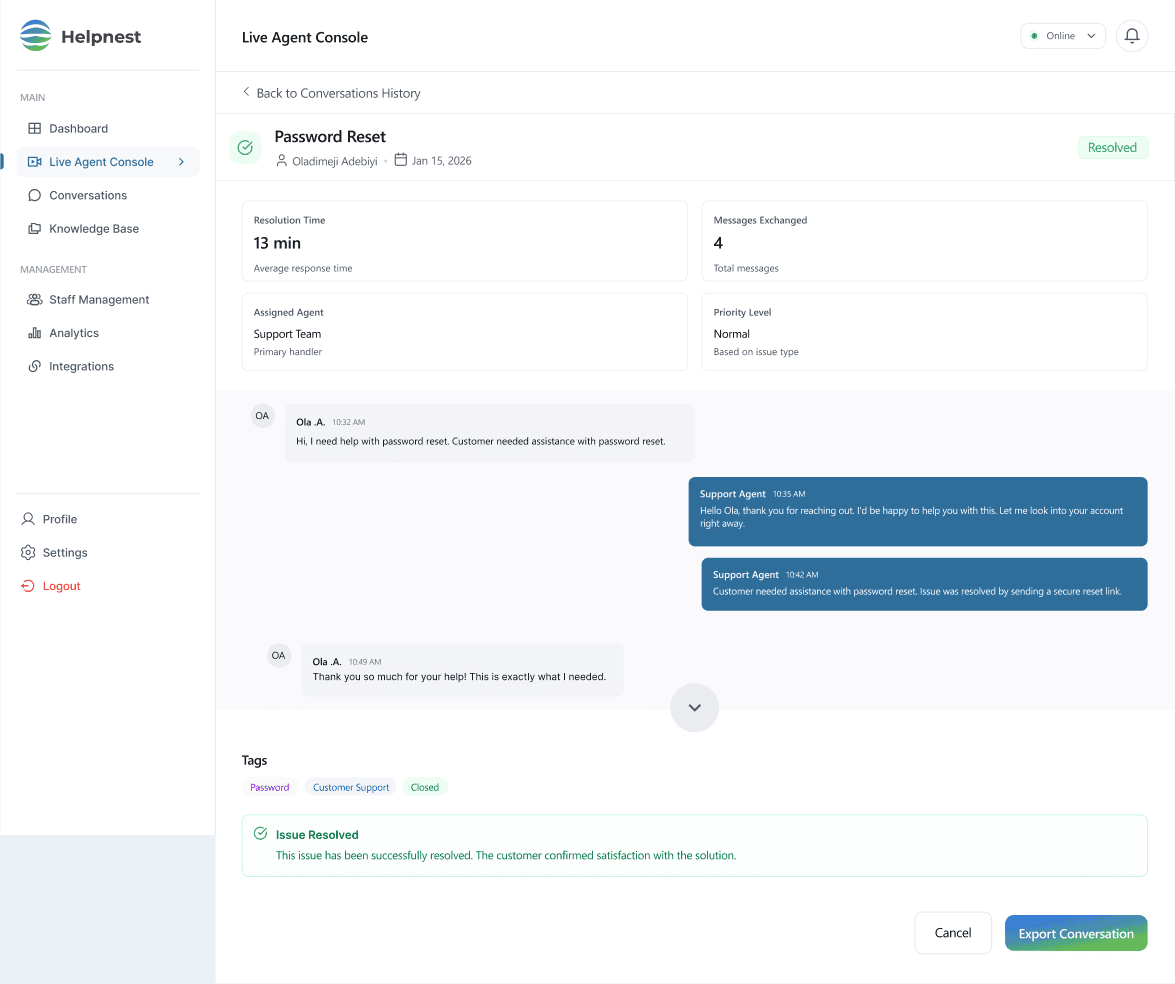Click the calendar icon beside Jan 15, 2026

tap(401, 160)
